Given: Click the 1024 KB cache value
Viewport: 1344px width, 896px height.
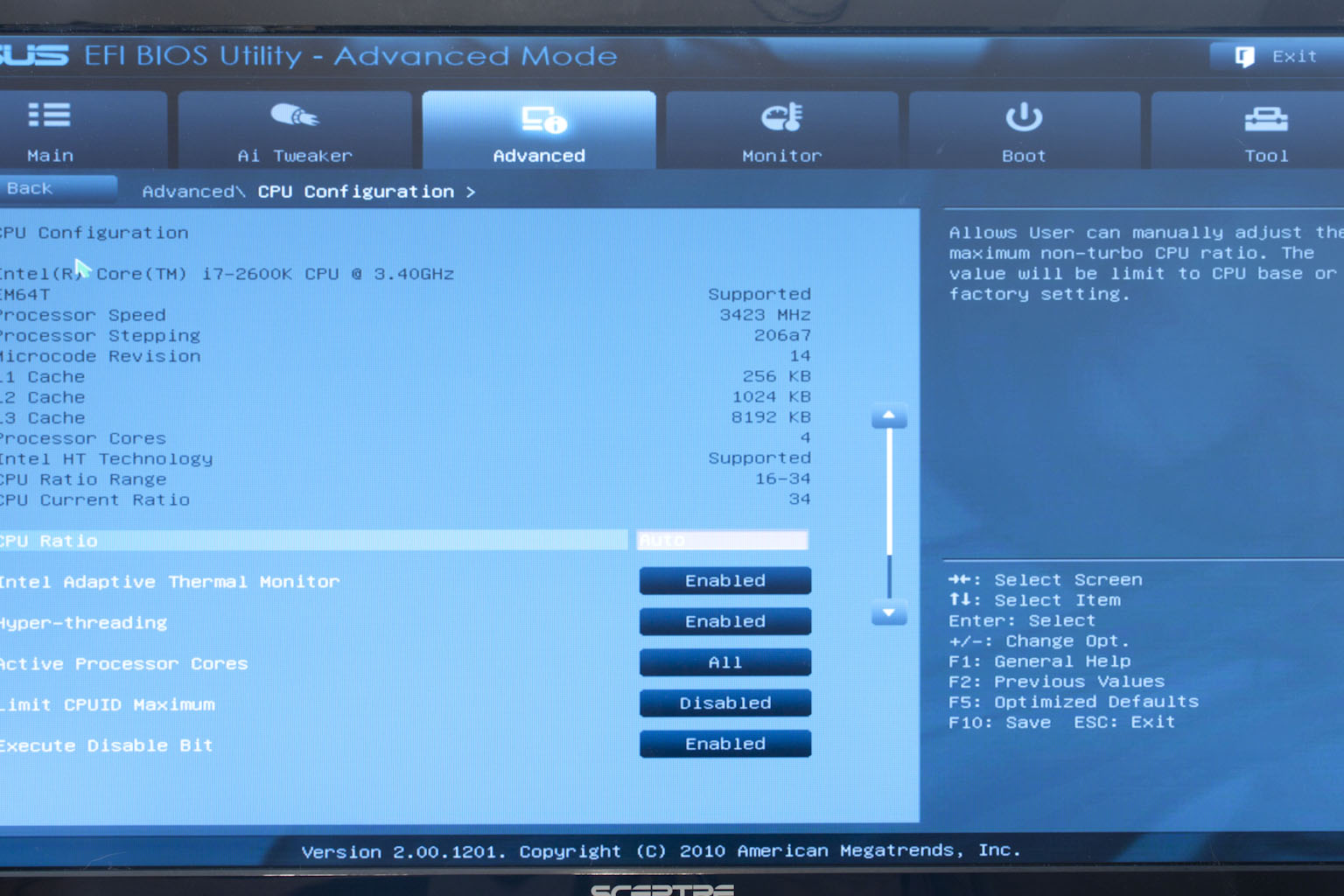Looking at the screenshot, I should click(x=771, y=397).
